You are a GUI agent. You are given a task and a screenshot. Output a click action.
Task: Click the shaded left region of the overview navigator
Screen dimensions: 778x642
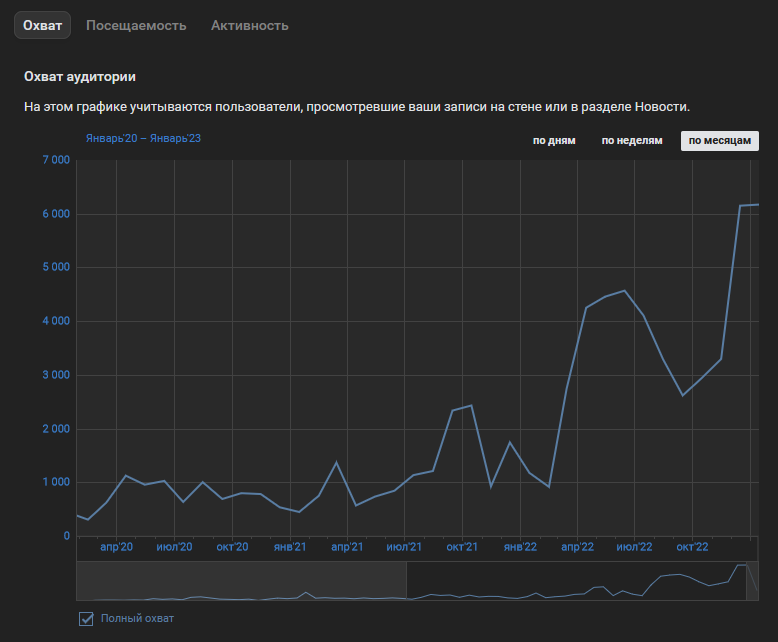coord(240,581)
